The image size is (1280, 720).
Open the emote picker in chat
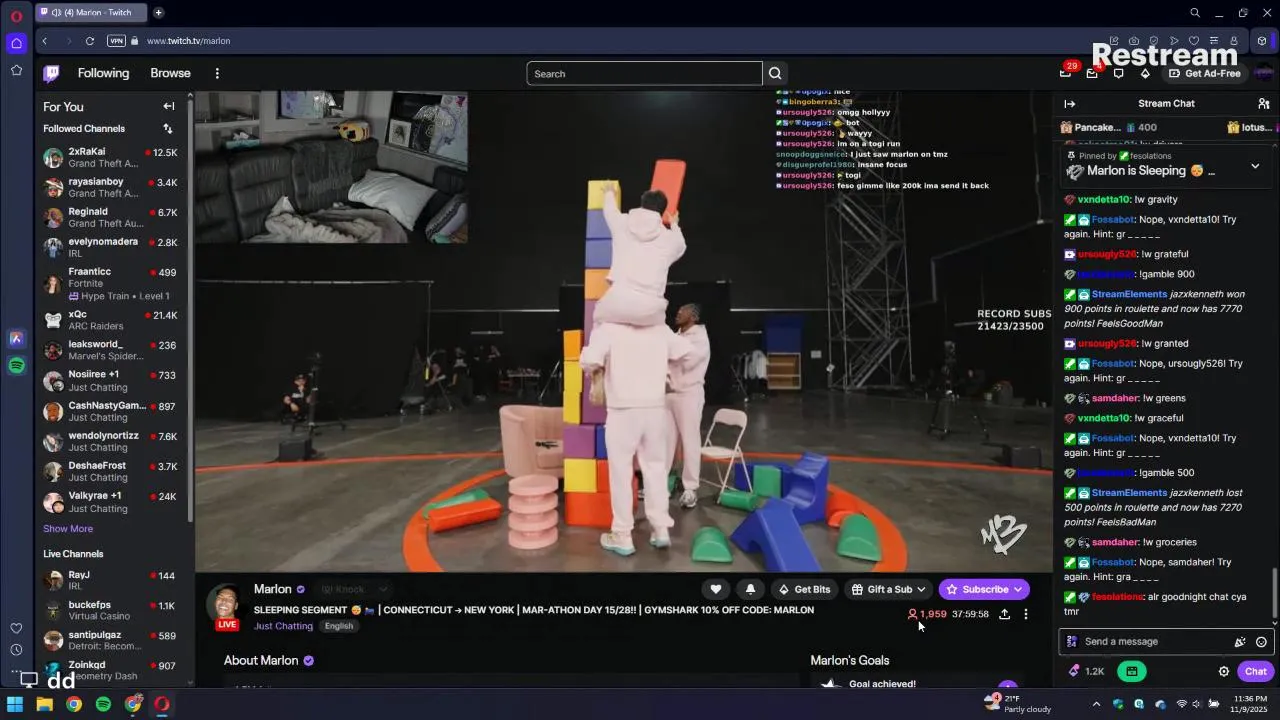1261,642
